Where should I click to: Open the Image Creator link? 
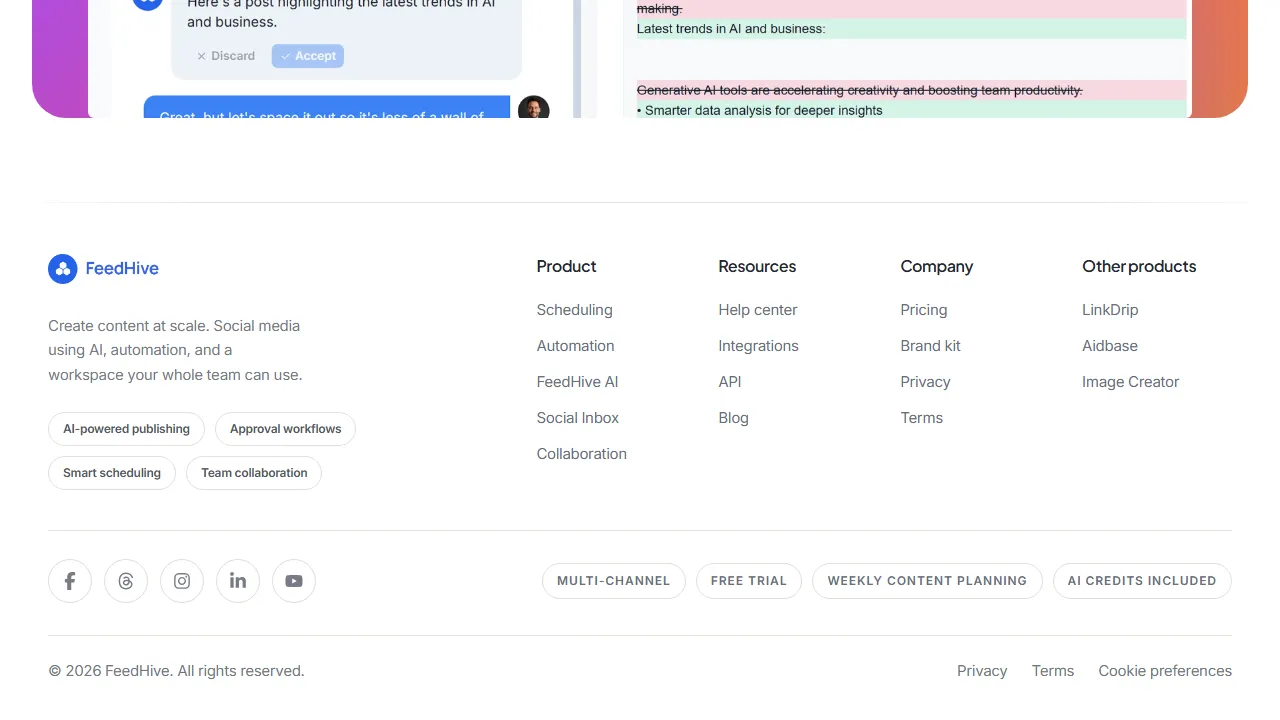click(x=1131, y=382)
